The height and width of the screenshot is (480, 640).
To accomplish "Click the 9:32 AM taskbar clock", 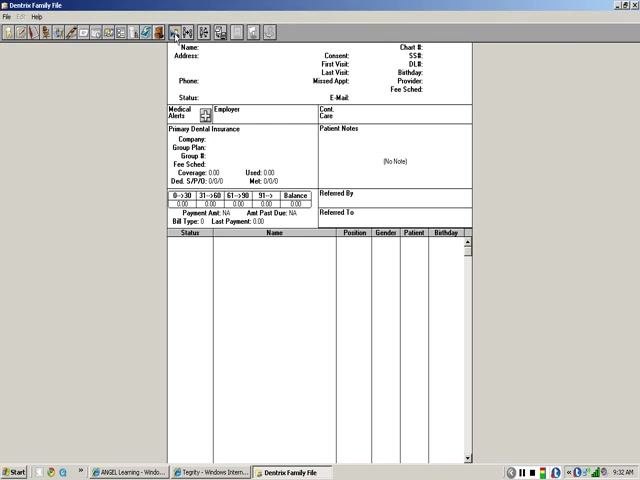I will 623,472.
